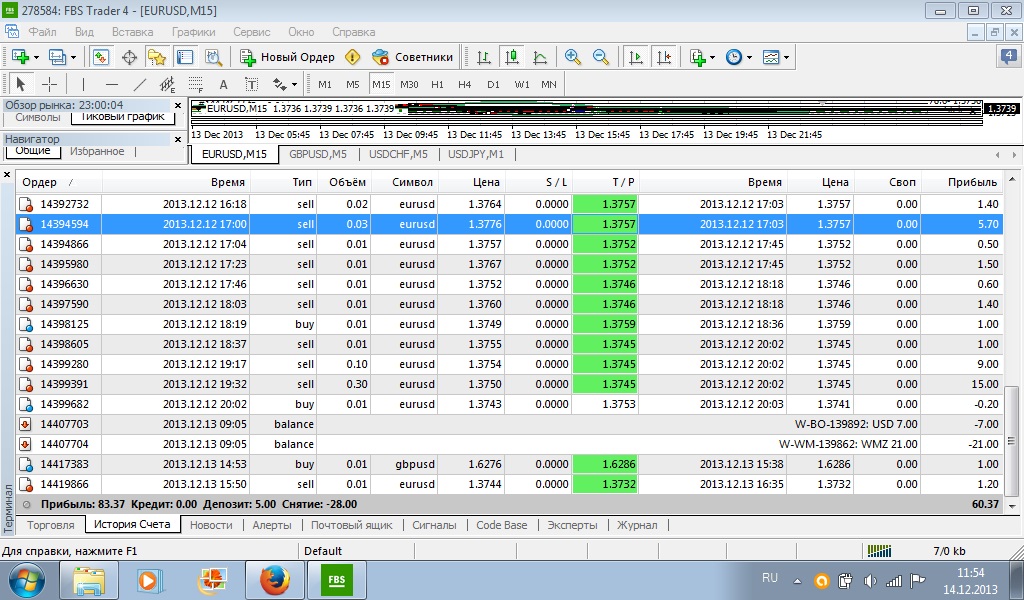The width and height of the screenshot is (1024, 600).
Task: Switch to the D1 timeframe
Action: tap(493, 84)
